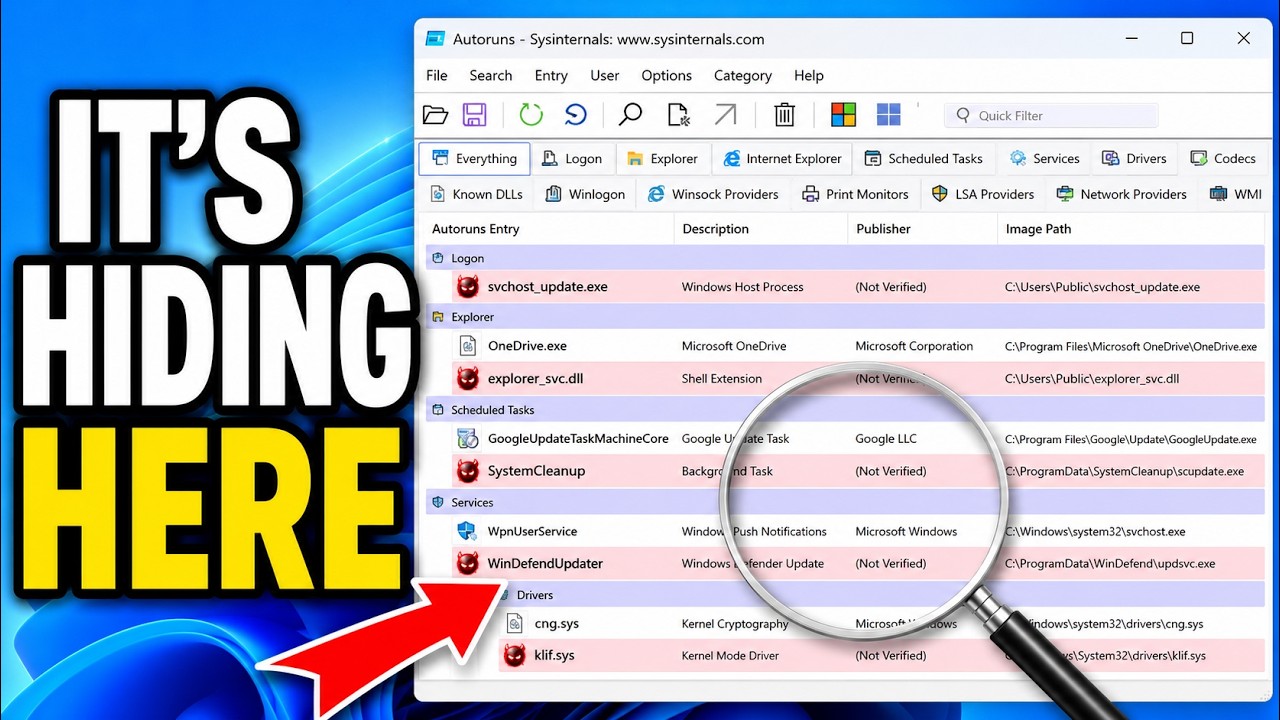Sort by the Description column header

click(761, 229)
